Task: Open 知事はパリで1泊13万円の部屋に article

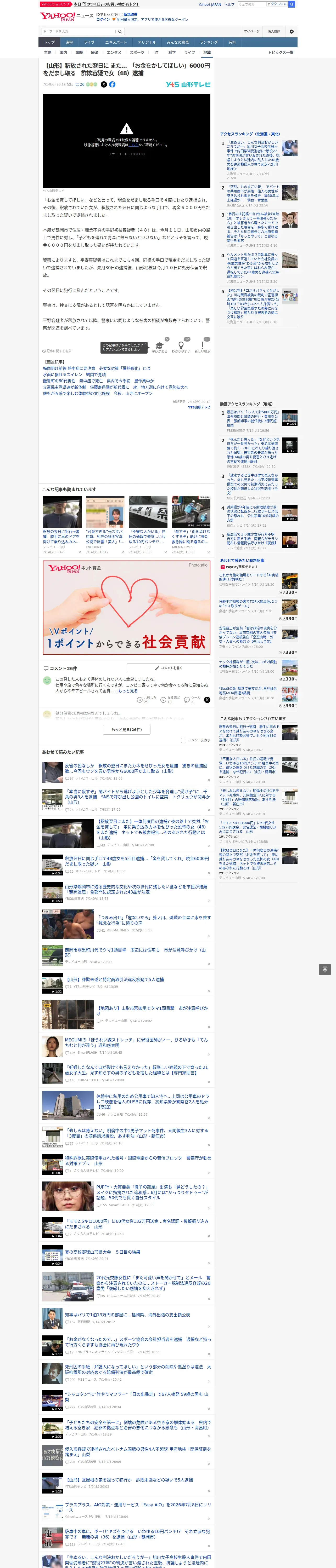Action: [127, 1315]
